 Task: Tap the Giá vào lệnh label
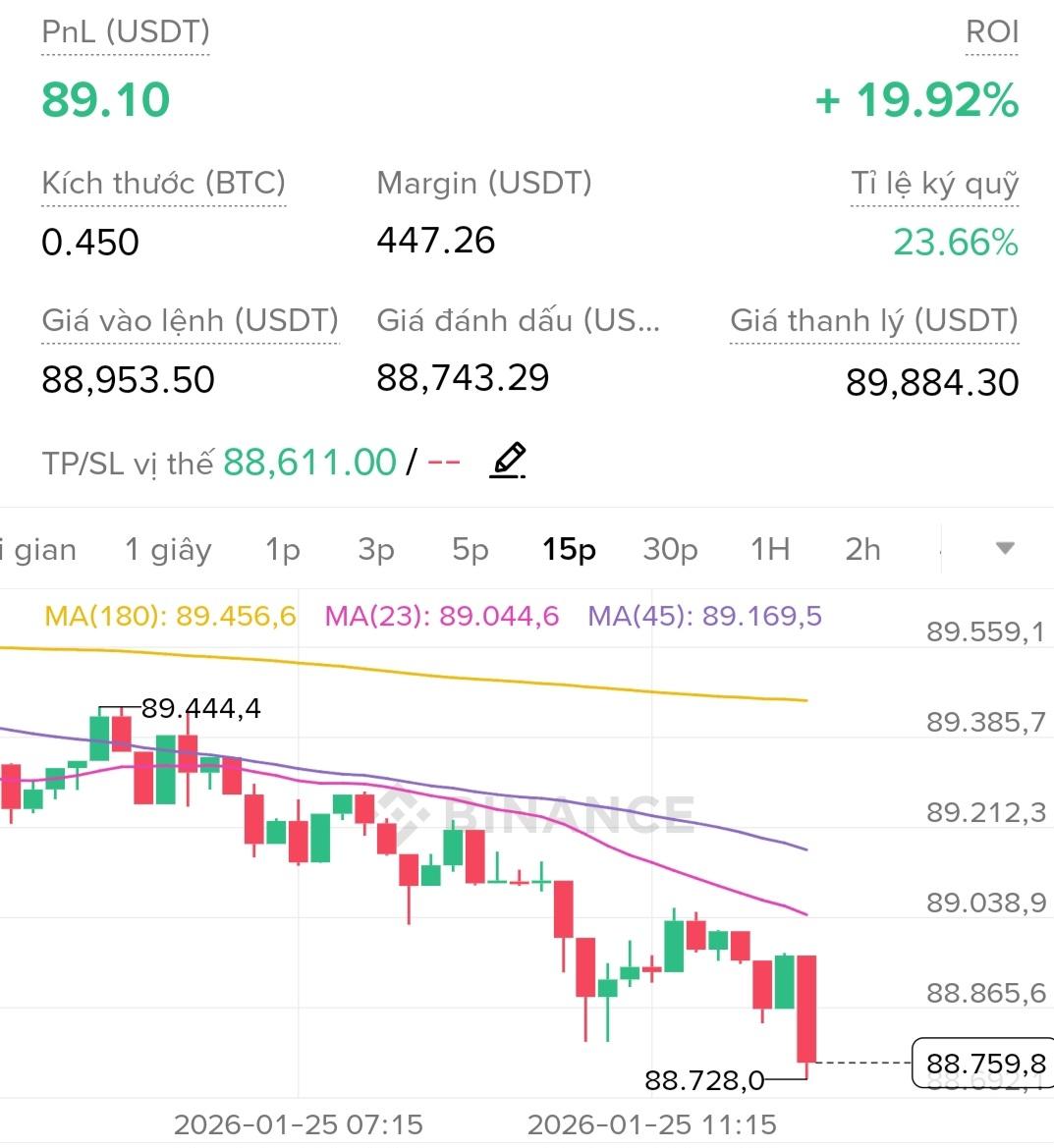[190, 321]
